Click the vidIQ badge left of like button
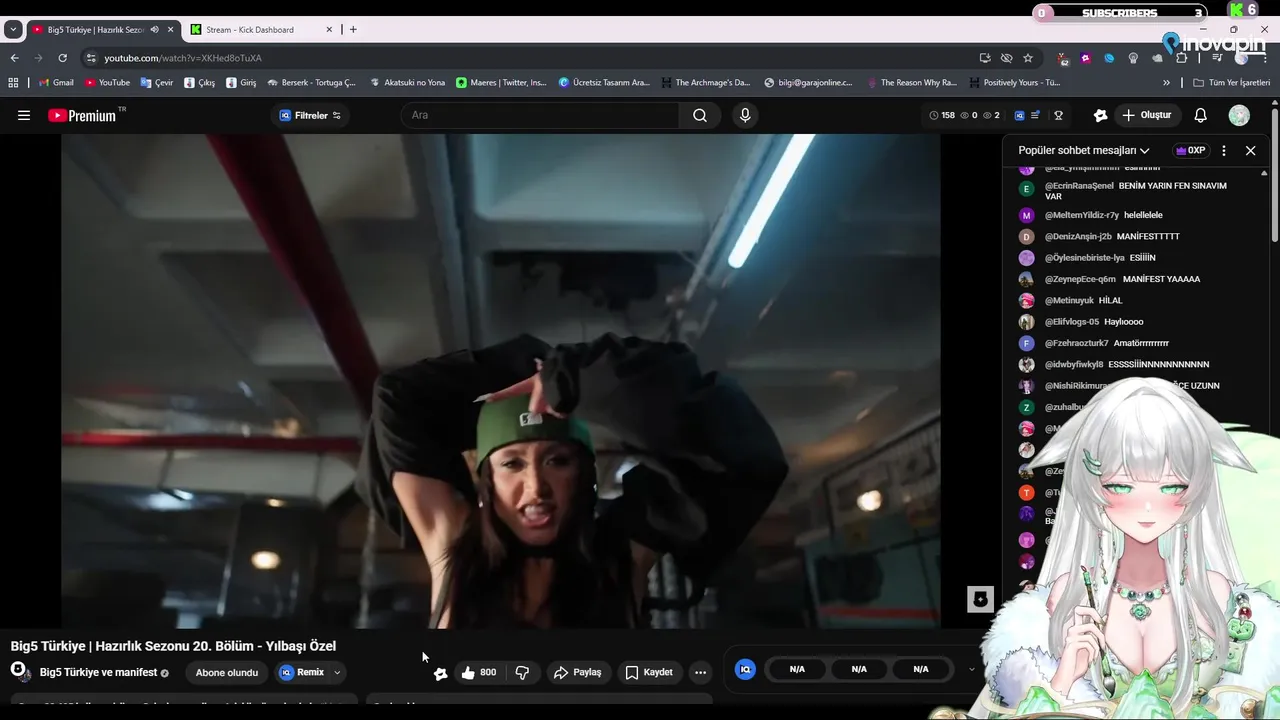The width and height of the screenshot is (1280, 720). [x=440, y=673]
